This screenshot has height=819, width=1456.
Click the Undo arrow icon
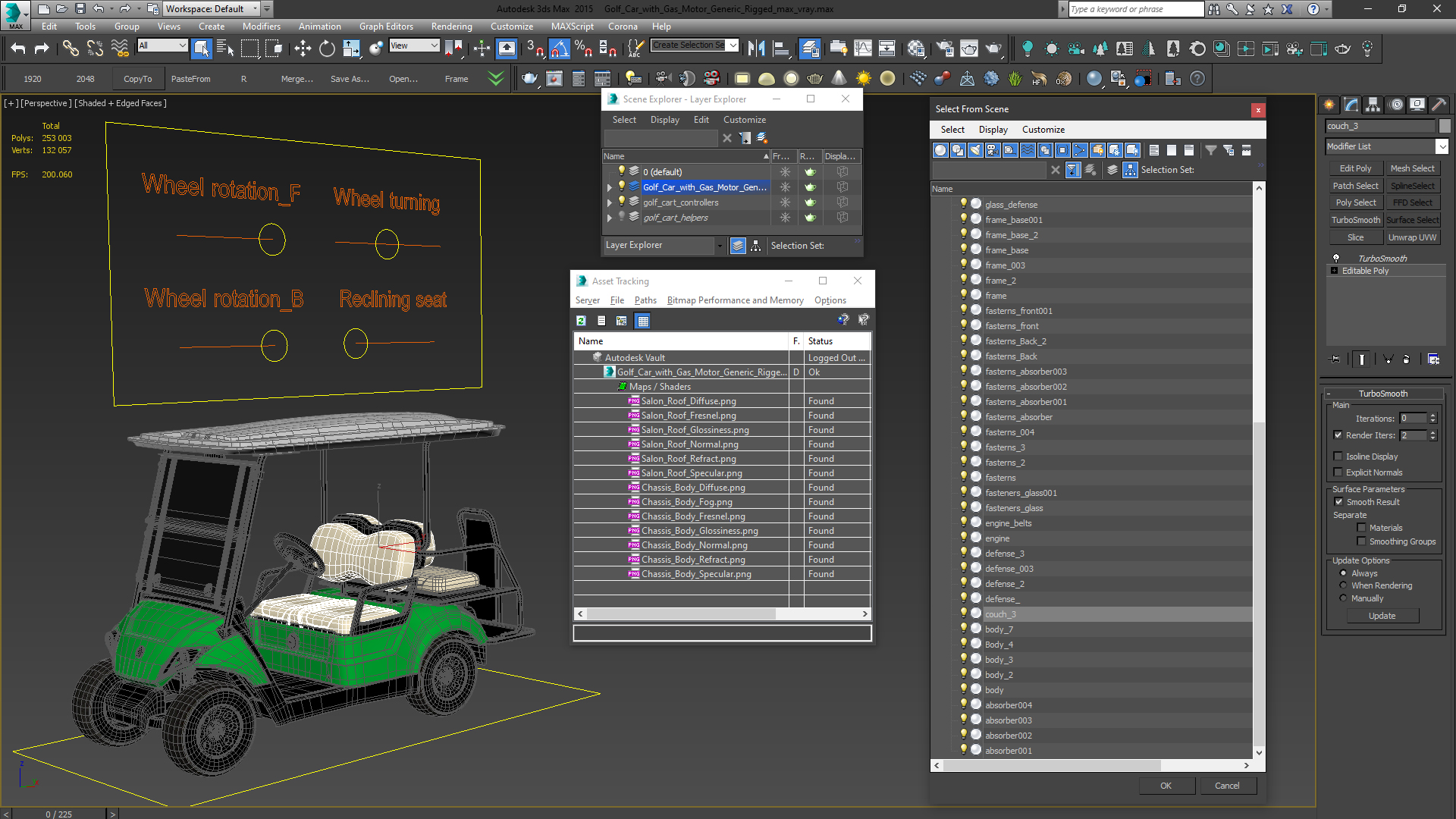point(18,49)
